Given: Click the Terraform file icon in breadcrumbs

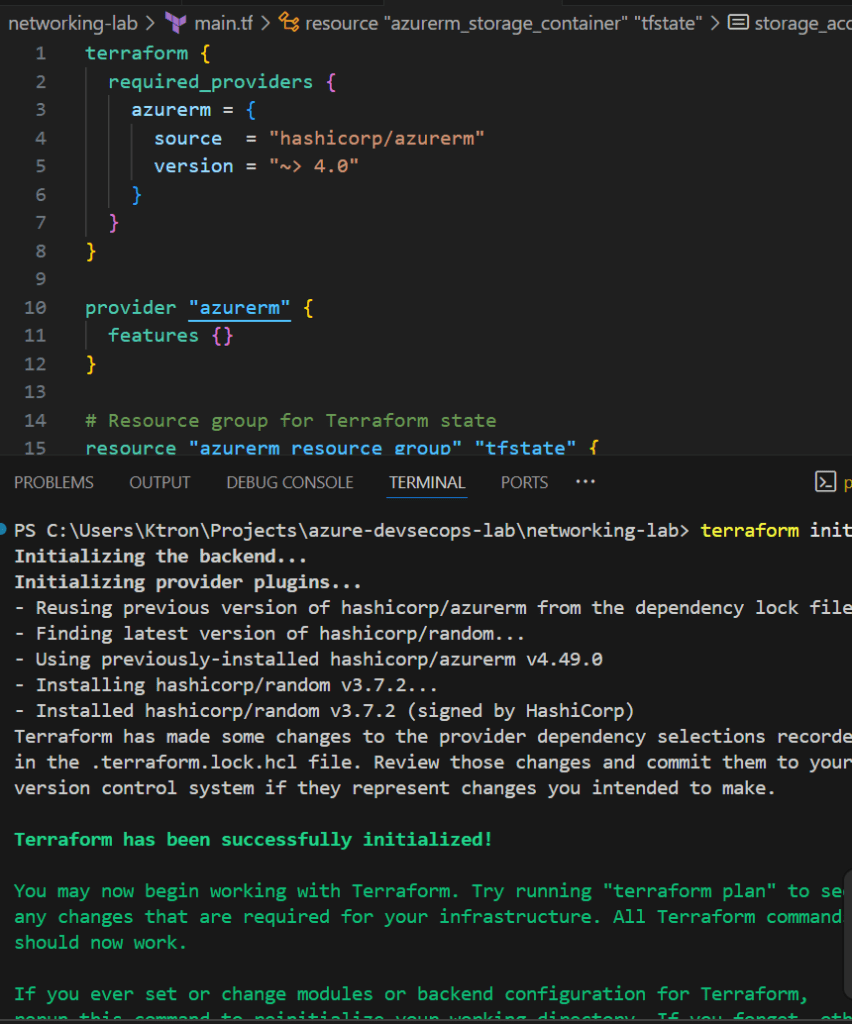Looking at the screenshot, I should pos(175,22).
